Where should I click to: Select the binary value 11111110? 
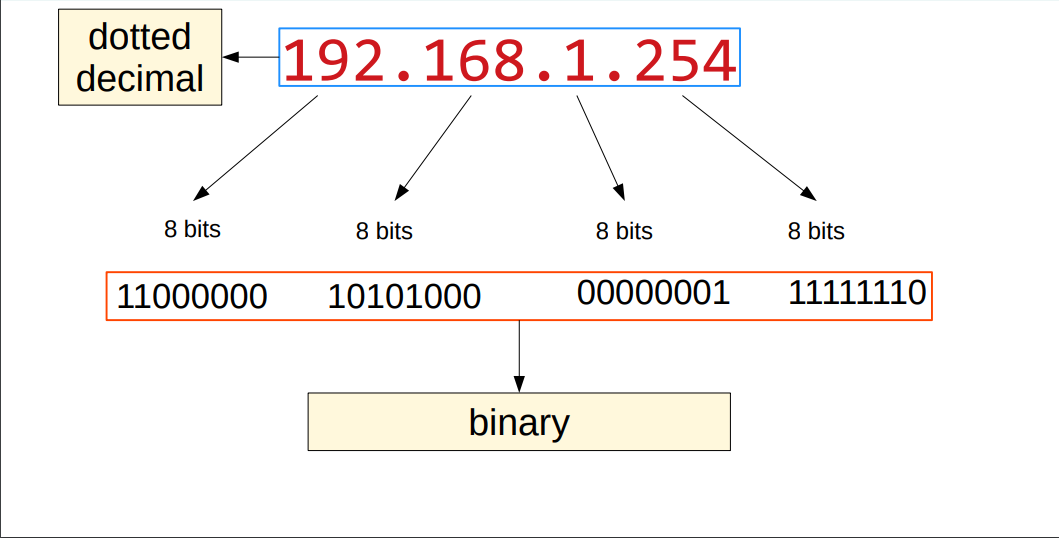(857, 293)
